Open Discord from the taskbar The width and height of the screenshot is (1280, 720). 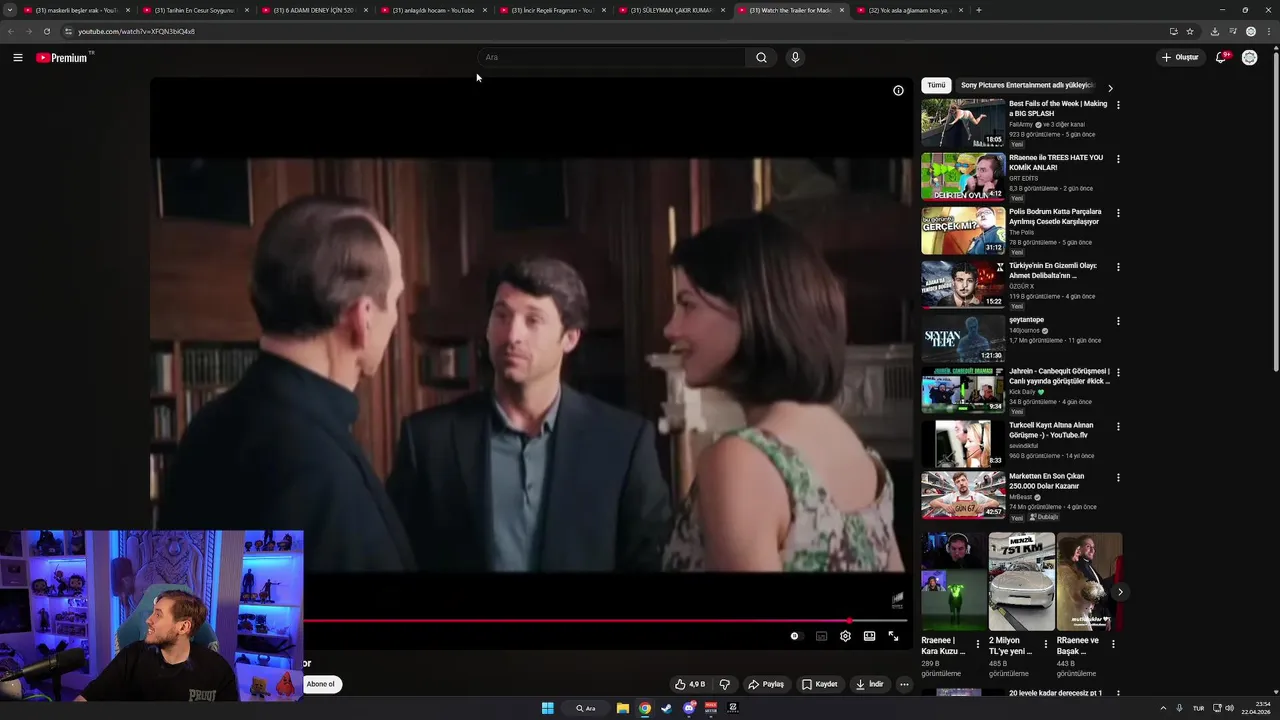pyautogui.click(x=689, y=708)
